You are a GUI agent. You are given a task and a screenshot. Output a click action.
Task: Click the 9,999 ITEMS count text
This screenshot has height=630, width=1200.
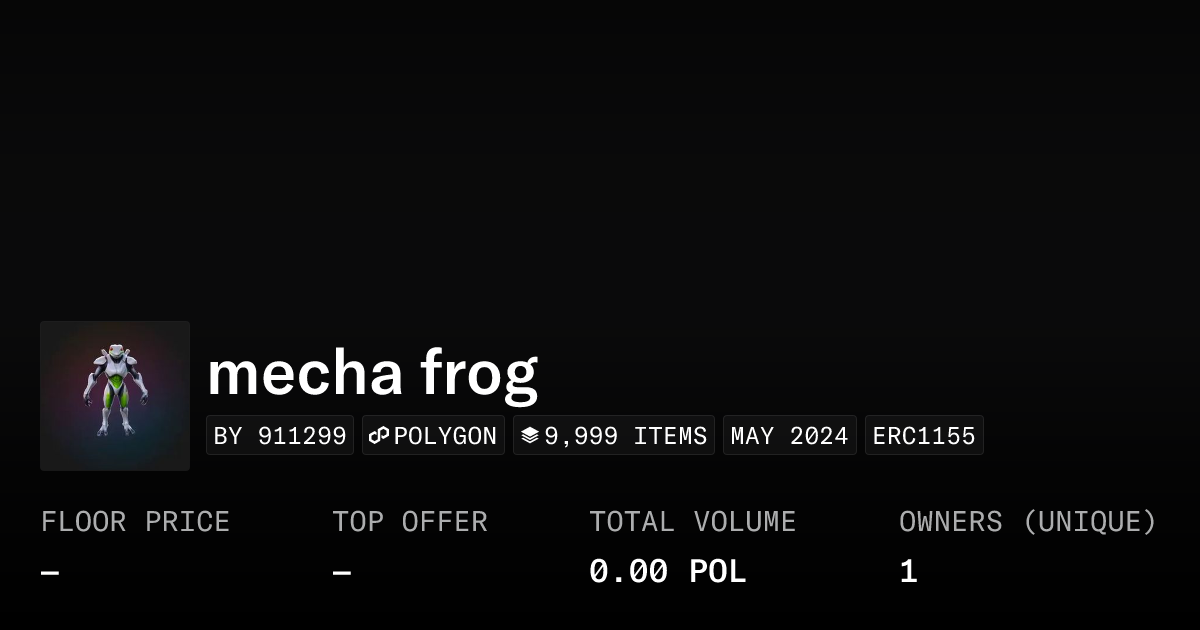click(625, 436)
